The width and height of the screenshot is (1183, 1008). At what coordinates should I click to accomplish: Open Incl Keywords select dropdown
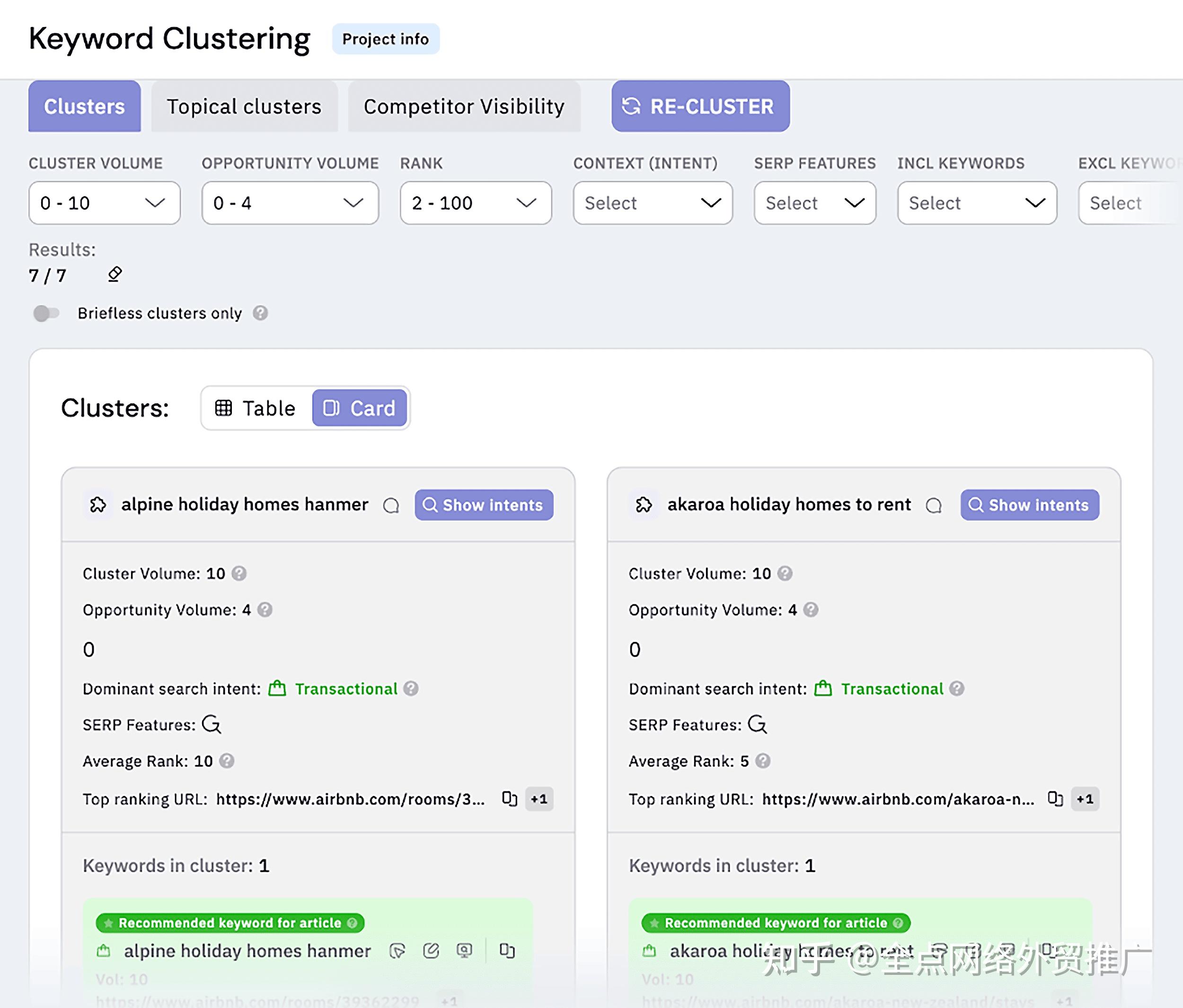click(x=977, y=203)
